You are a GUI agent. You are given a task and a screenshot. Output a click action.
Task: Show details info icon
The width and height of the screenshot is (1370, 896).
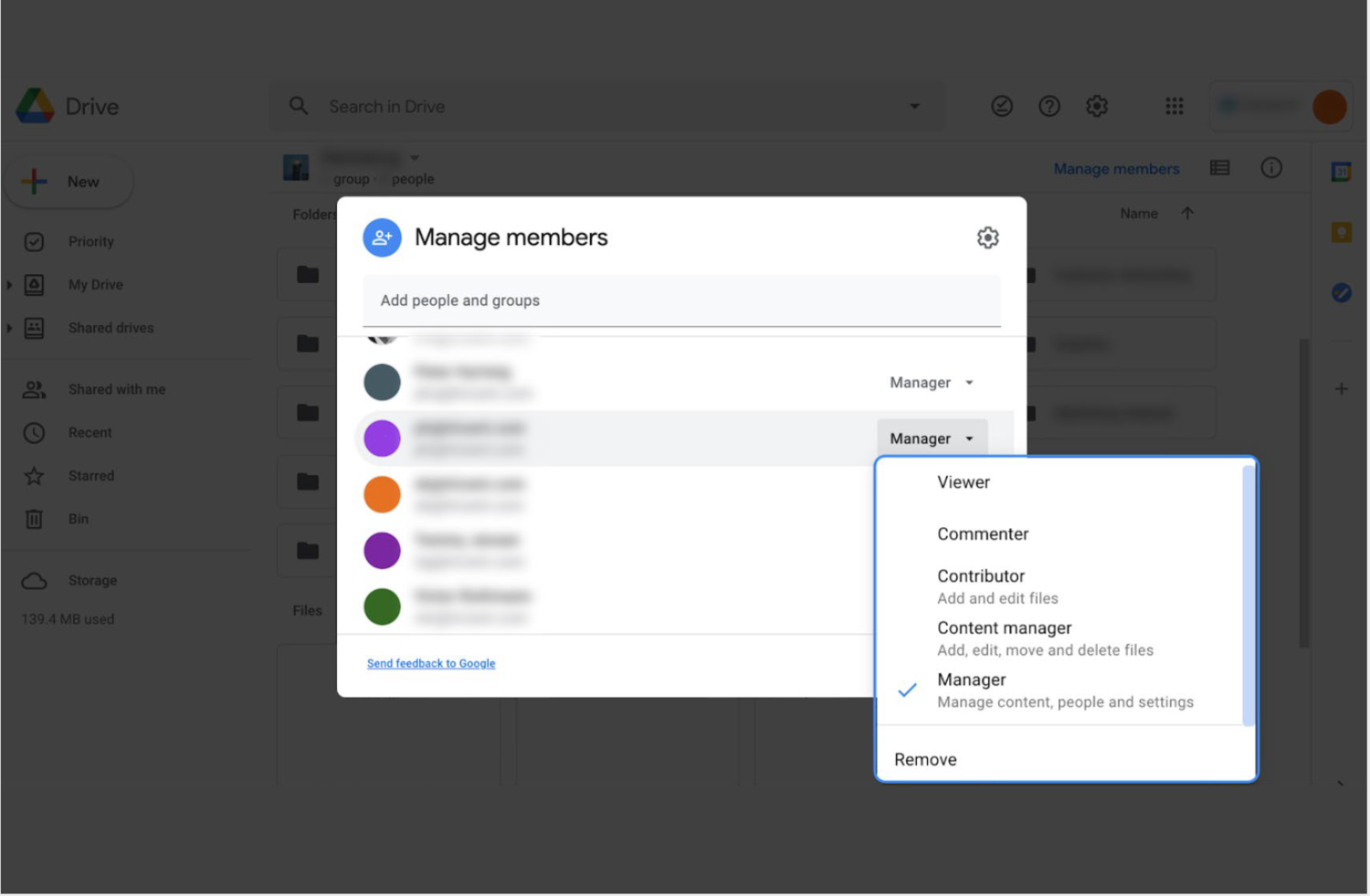[x=1271, y=168]
